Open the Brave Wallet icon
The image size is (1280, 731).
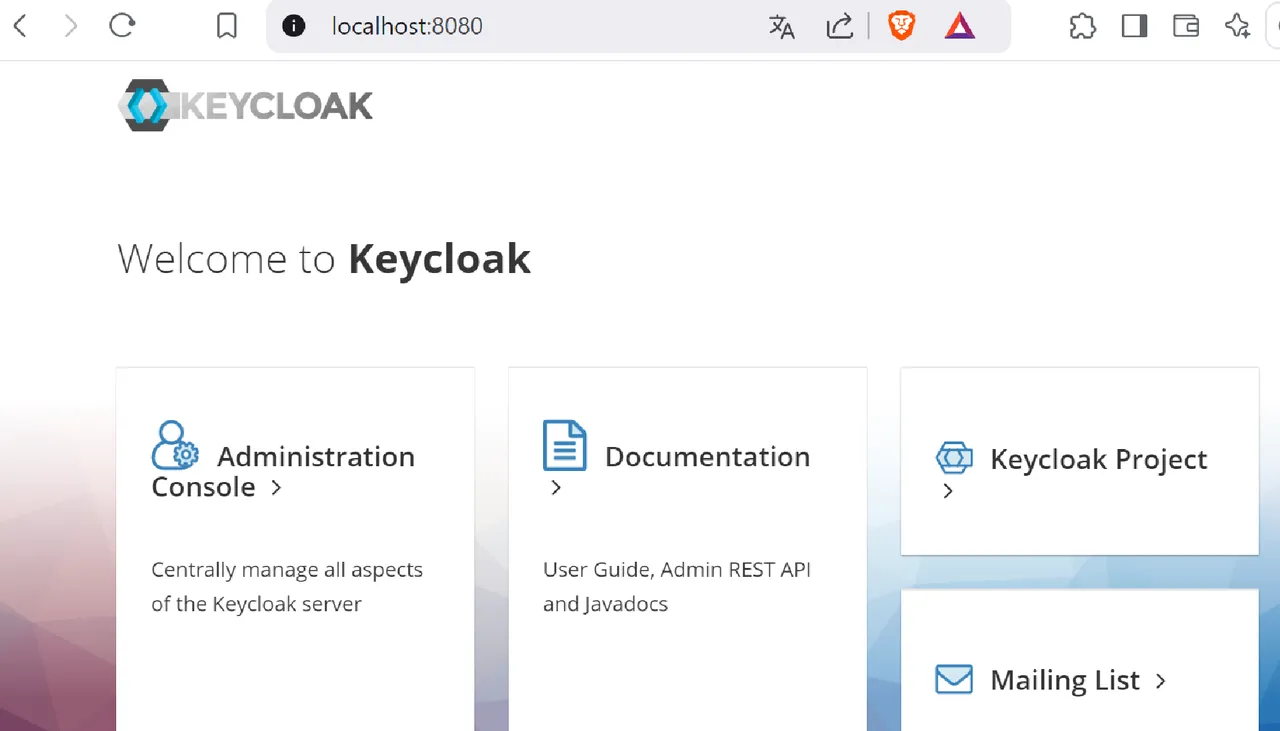[x=1186, y=26]
